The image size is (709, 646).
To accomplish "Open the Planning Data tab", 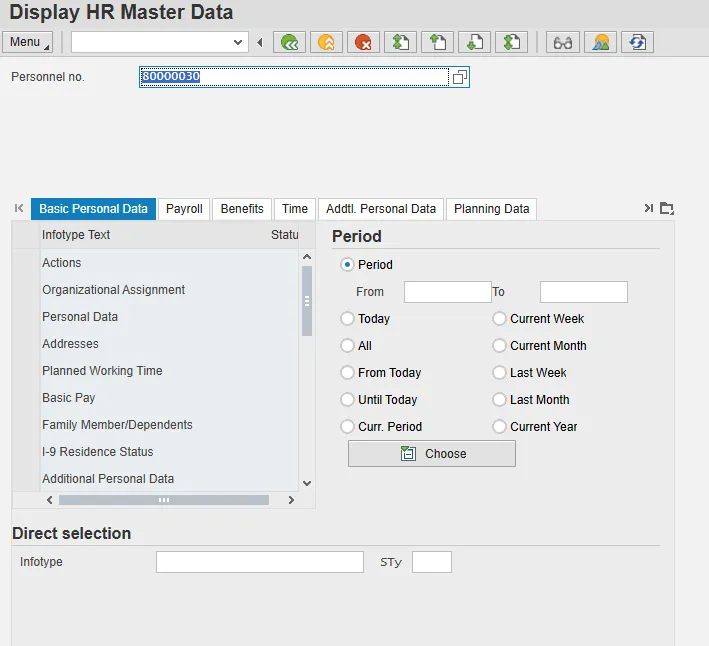I will pos(491,209).
